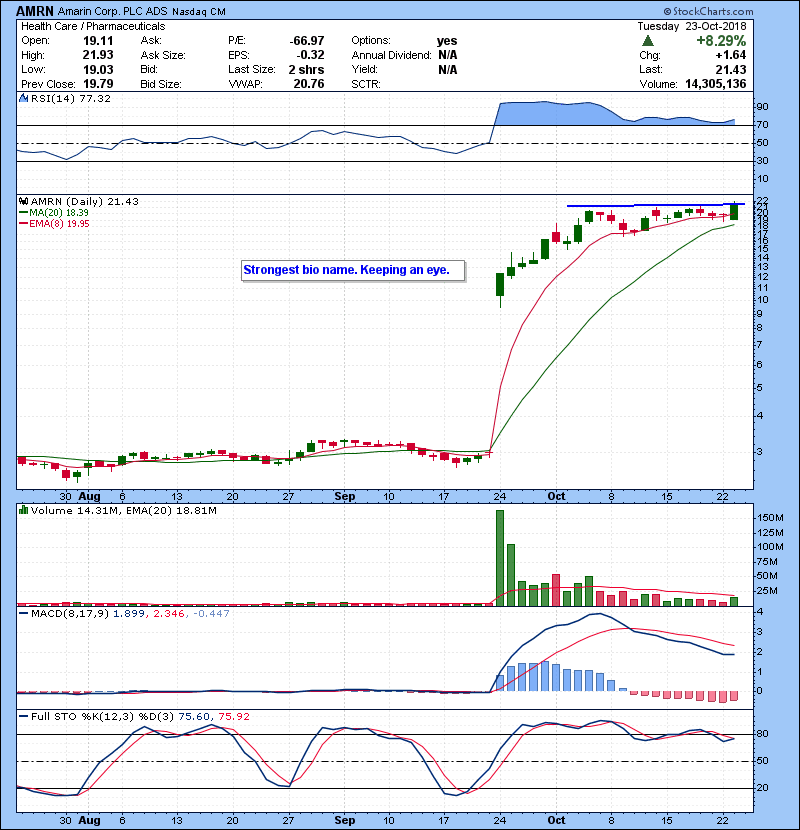The image size is (800, 830).
Task: Click the SCTR label
Action: click(366, 84)
